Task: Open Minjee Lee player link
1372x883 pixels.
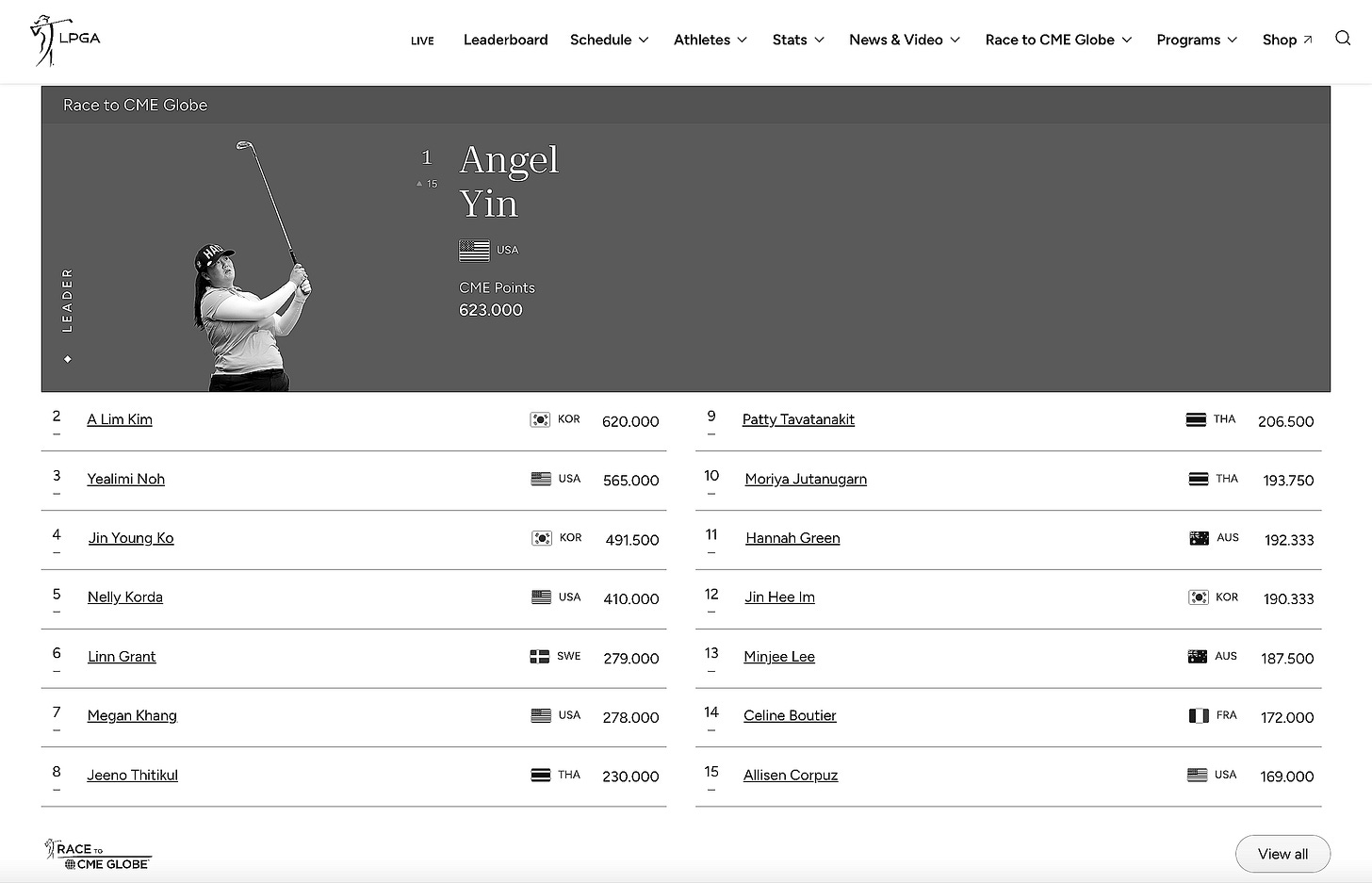Action: (x=779, y=657)
